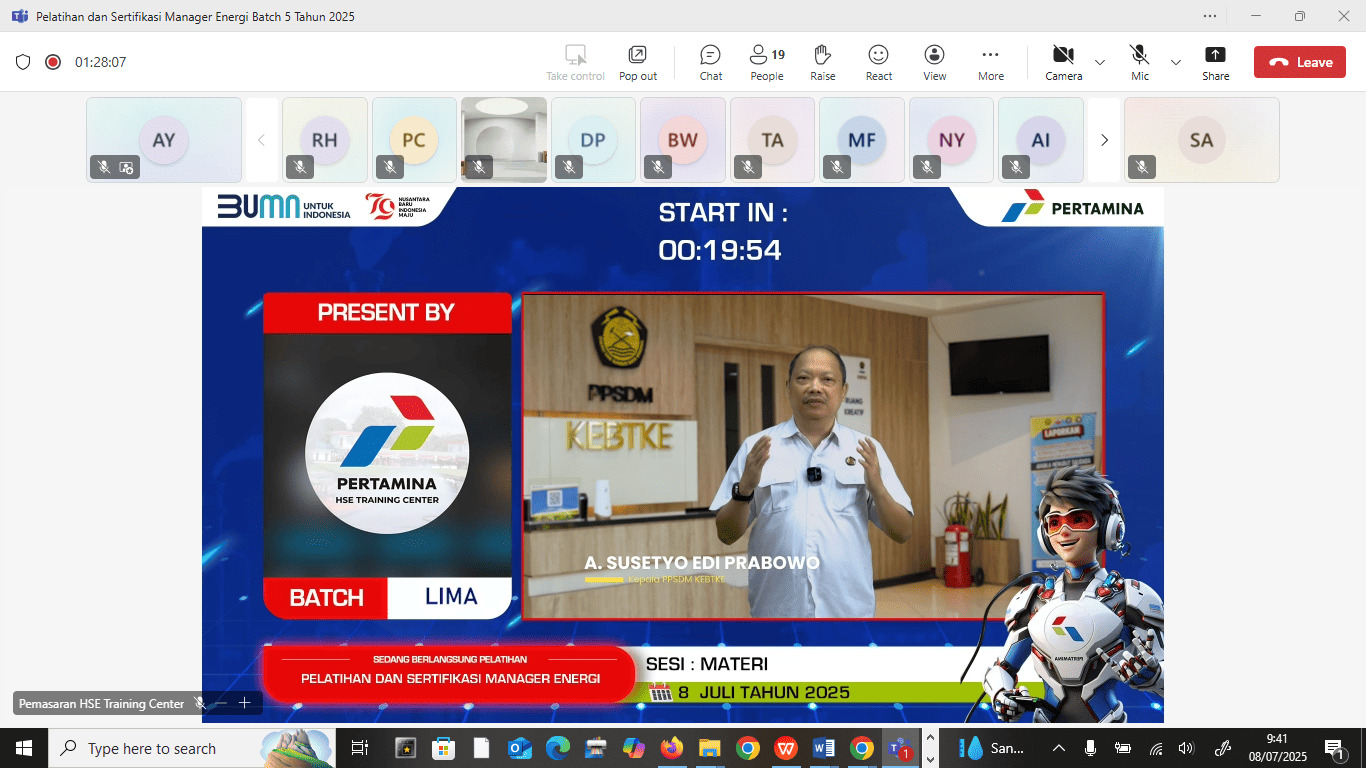
Task: Open the Wi-Fi network flyout
Action: [1156, 748]
